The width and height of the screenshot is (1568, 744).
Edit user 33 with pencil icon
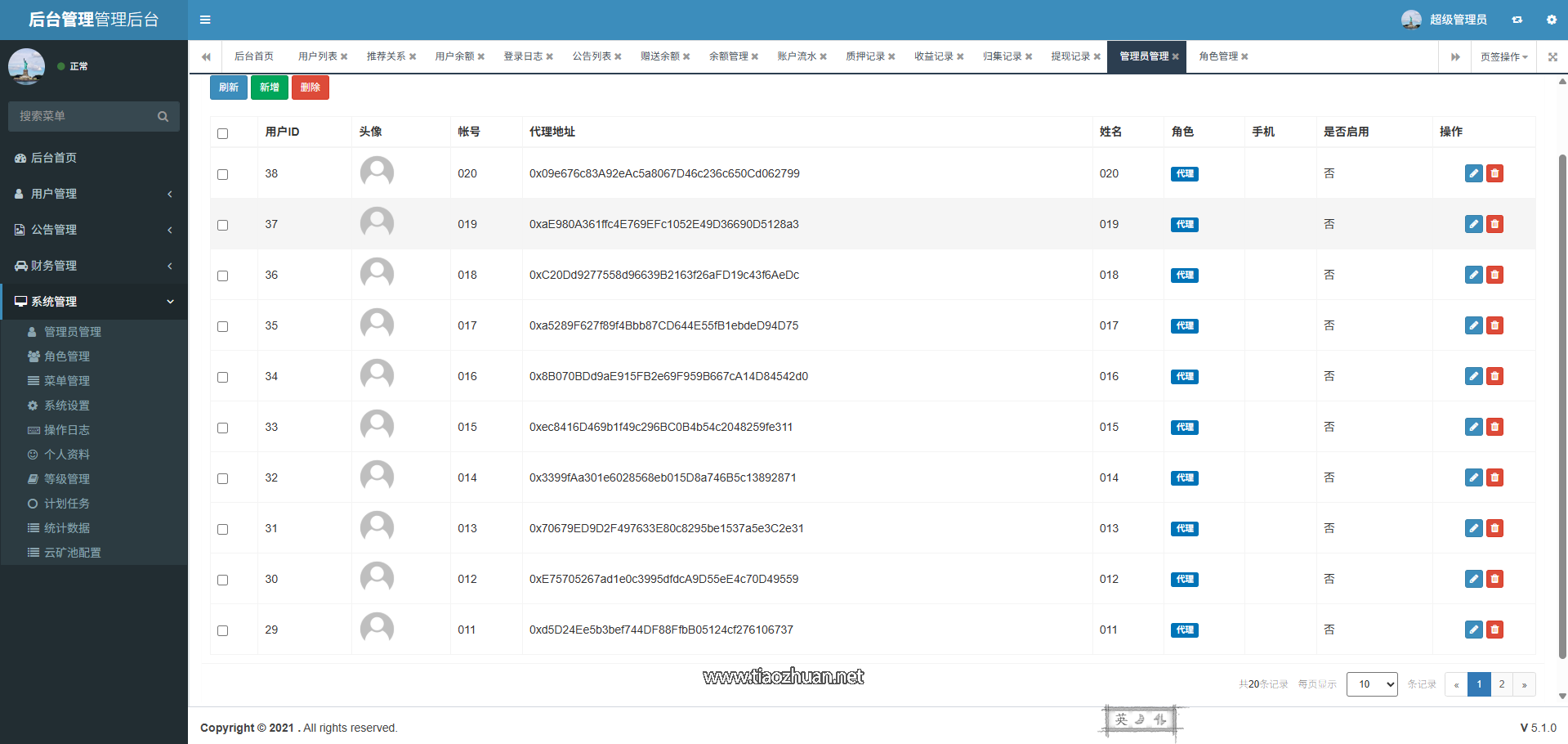tap(1473, 427)
